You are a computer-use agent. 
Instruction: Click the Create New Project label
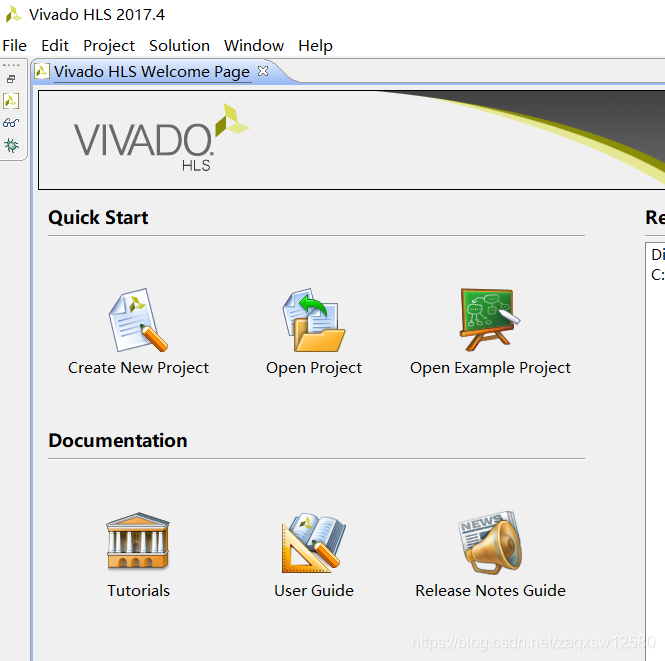(x=138, y=368)
